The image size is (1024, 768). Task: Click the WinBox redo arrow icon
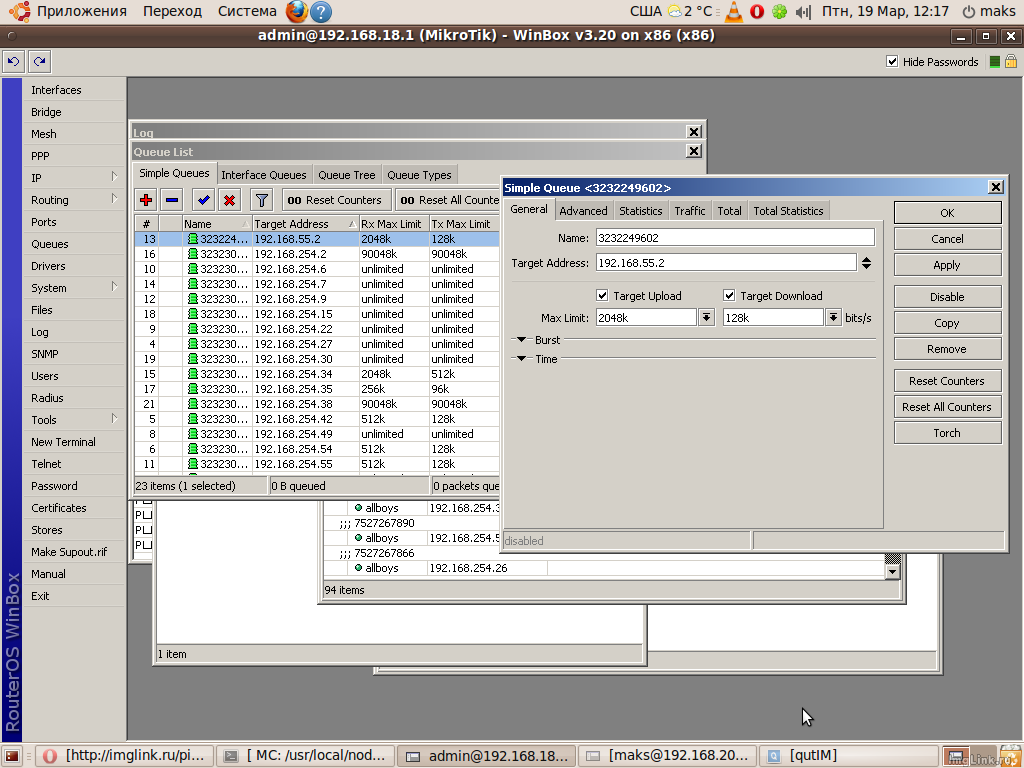click(40, 61)
